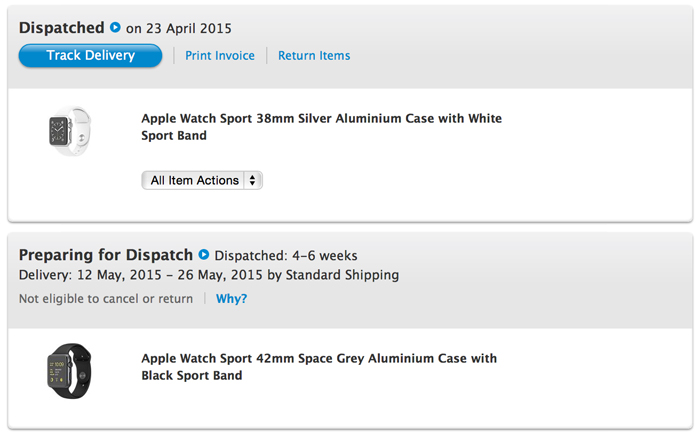
Task: Open the black Apple Watch product image
Action: [69, 371]
